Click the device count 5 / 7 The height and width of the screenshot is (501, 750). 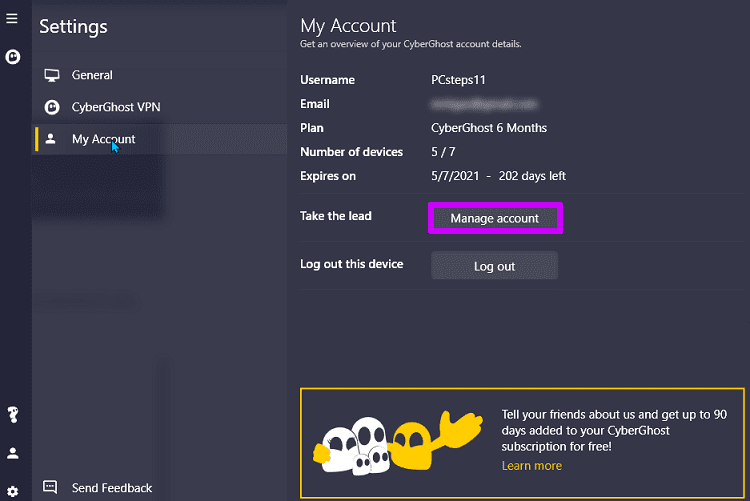point(443,152)
